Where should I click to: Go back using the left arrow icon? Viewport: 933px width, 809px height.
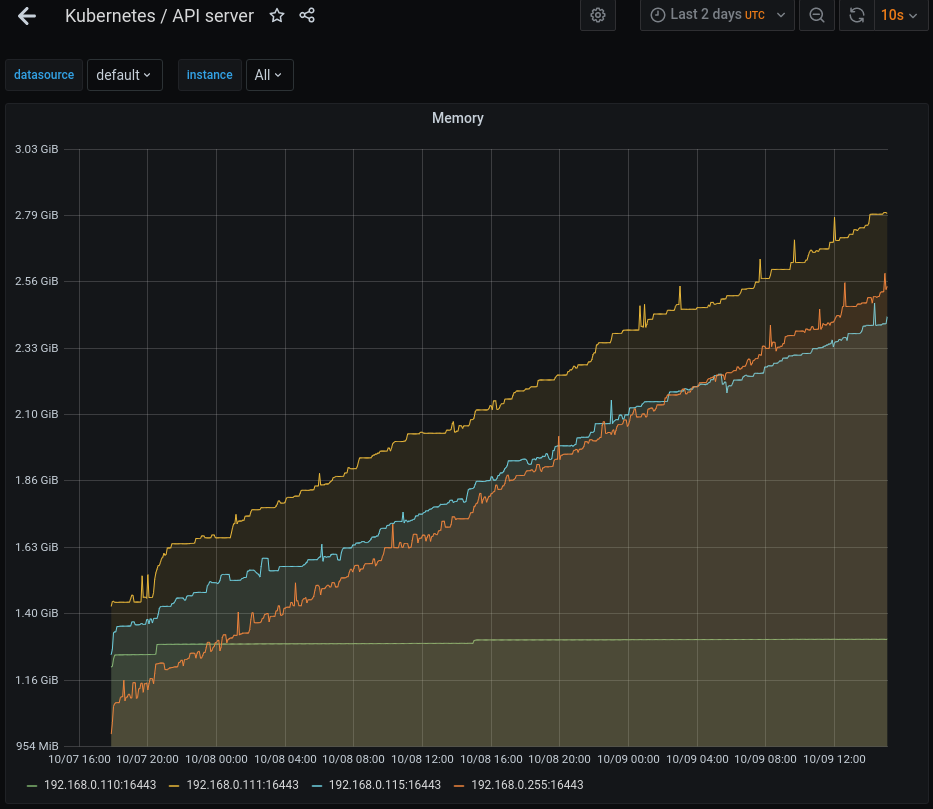click(x=27, y=16)
